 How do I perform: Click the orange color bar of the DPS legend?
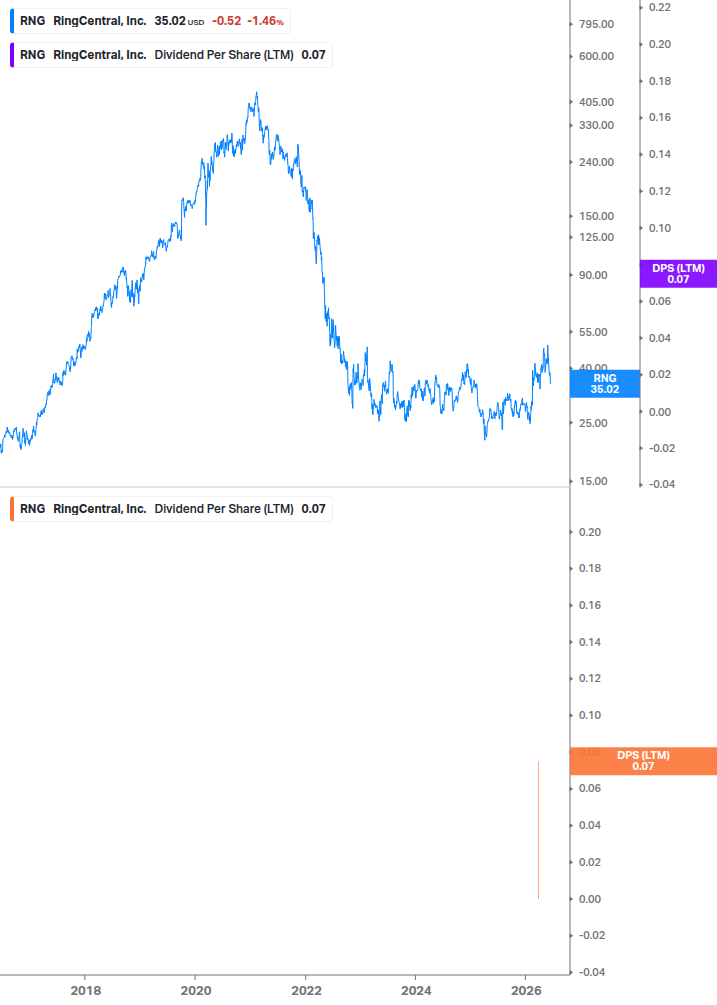(x=12, y=509)
